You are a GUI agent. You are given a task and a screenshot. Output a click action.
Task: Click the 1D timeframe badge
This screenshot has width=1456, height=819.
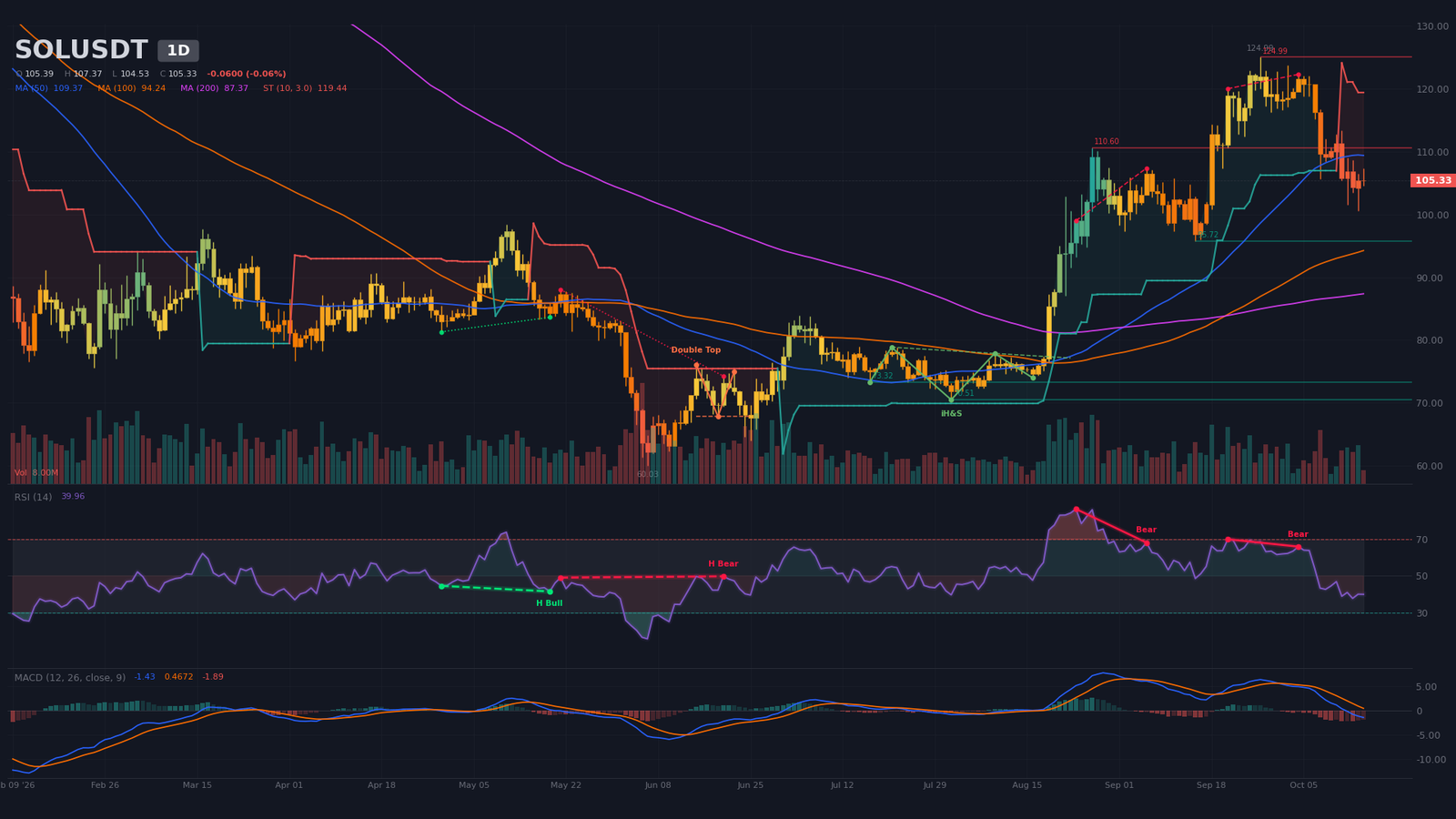tap(178, 51)
